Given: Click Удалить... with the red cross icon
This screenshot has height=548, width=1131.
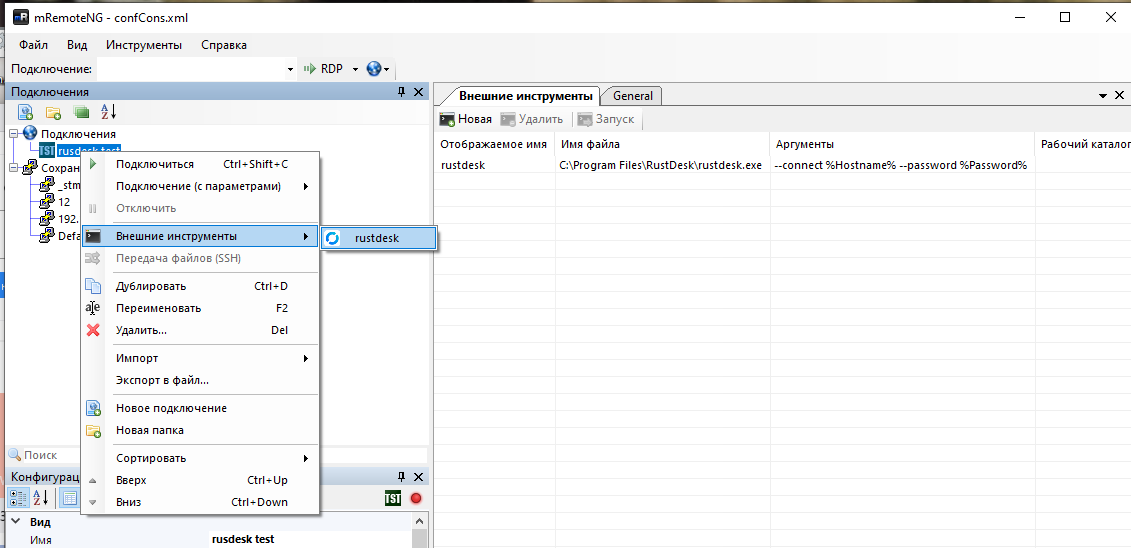Looking at the screenshot, I should click(x=200, y=330).
